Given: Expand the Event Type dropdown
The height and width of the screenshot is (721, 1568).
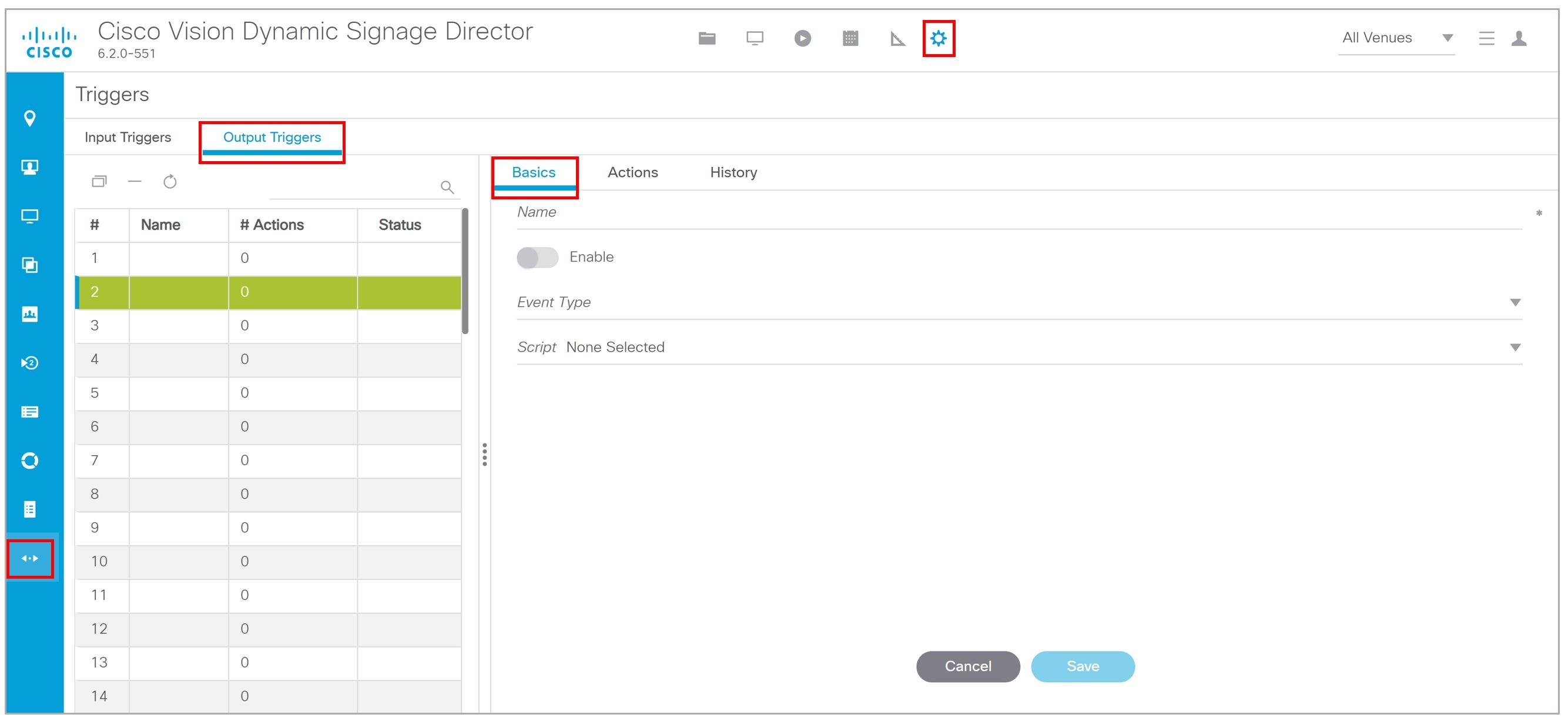Looking at the screenshot, I should tap(1020, 303).
